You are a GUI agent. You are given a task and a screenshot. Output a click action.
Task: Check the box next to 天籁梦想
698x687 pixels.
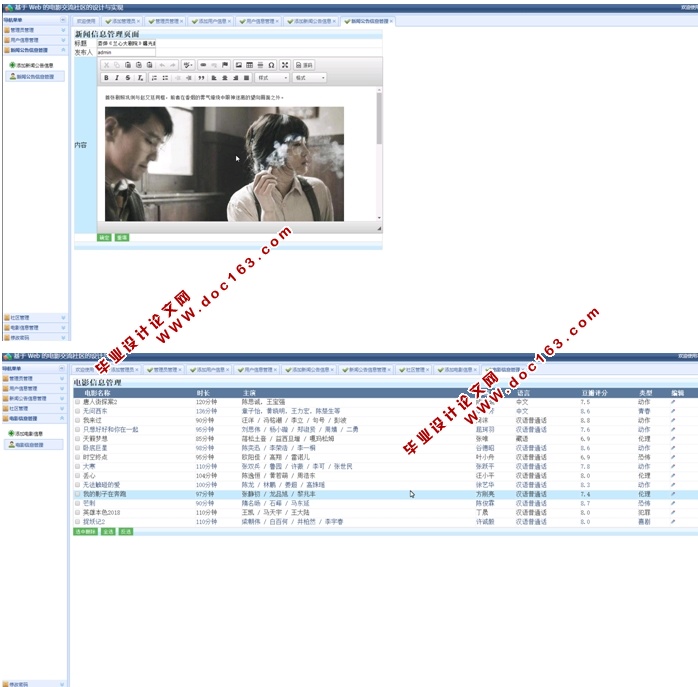[x=77, y=439]
